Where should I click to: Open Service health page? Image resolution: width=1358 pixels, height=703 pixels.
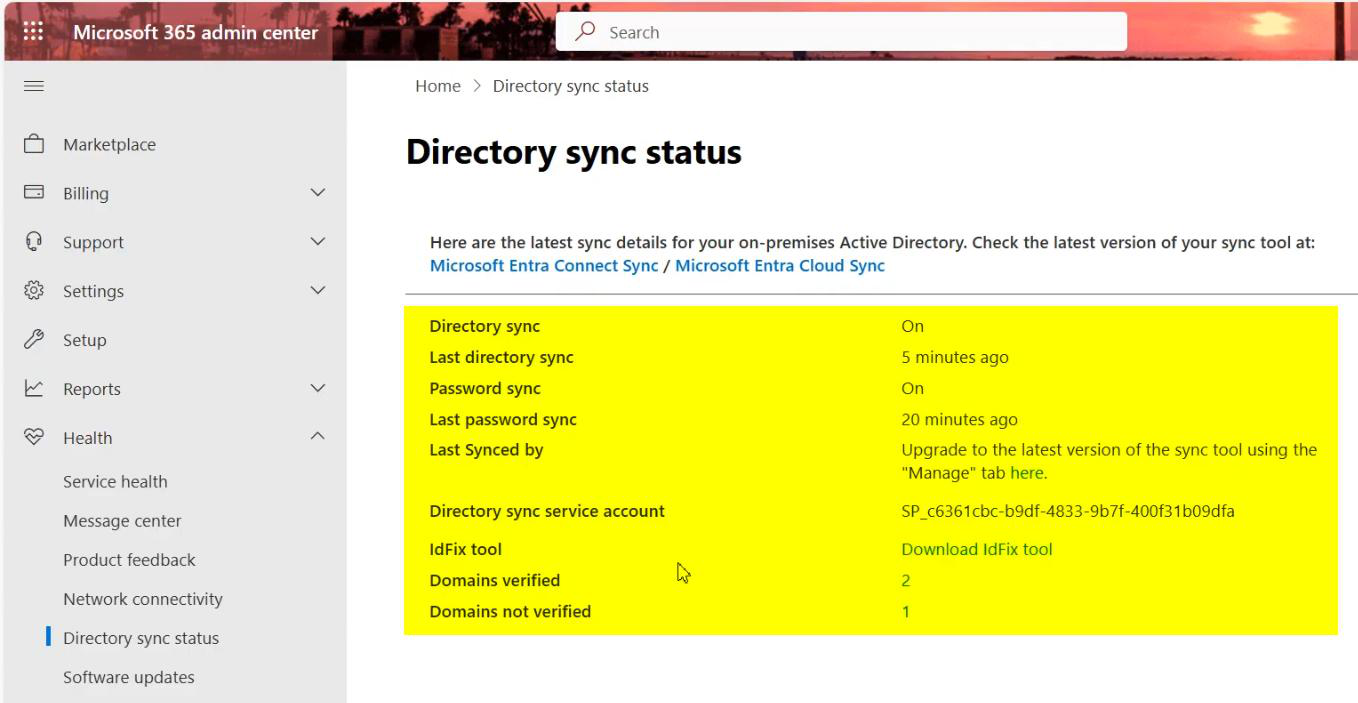tap(115, 482)
